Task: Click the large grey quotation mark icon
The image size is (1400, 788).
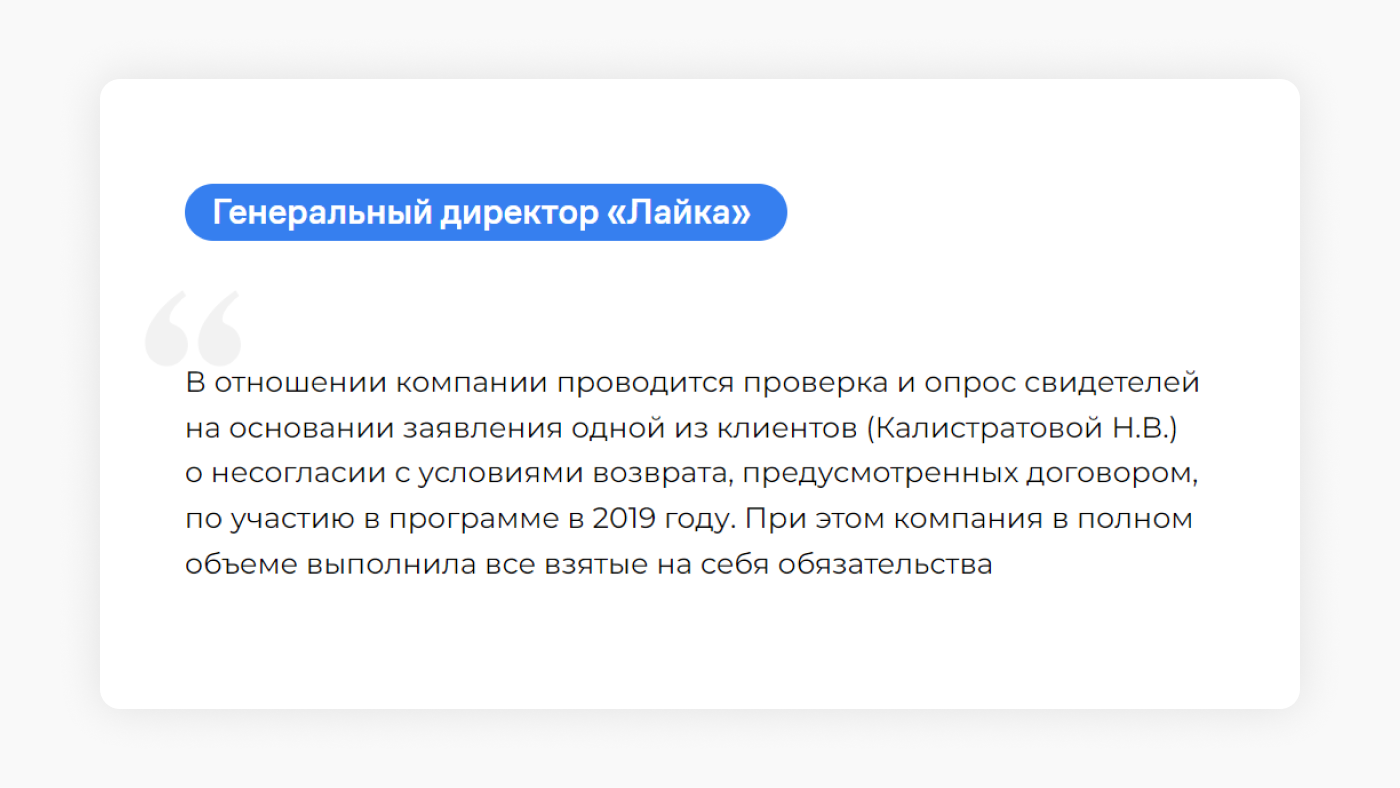Action: click(194, 328)
